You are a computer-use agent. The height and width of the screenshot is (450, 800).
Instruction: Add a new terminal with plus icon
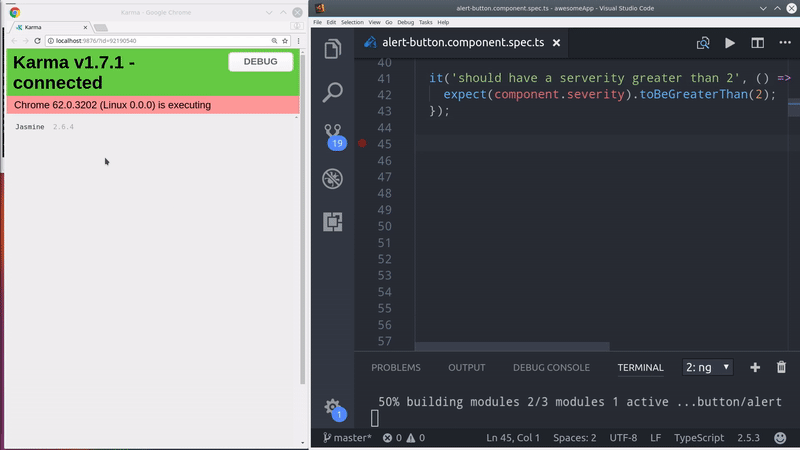[x=755, y=367]
